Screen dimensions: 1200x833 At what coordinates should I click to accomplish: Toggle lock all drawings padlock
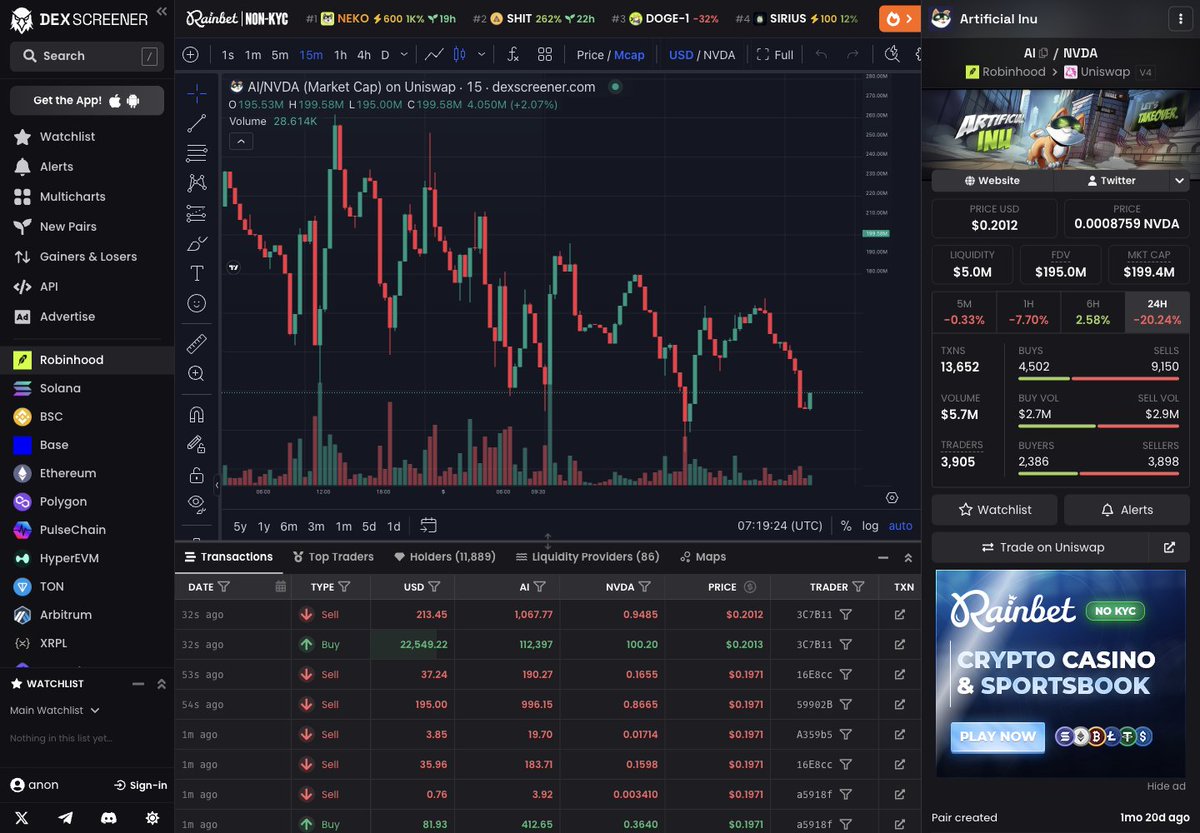click(196, 474)
